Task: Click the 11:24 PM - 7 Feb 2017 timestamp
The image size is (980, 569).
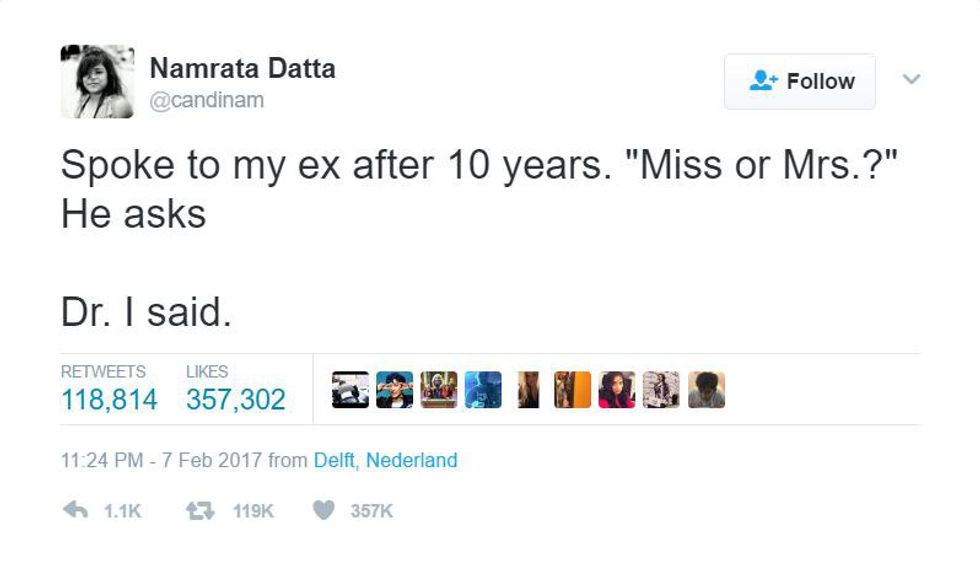Action: (x=162, y=460)
